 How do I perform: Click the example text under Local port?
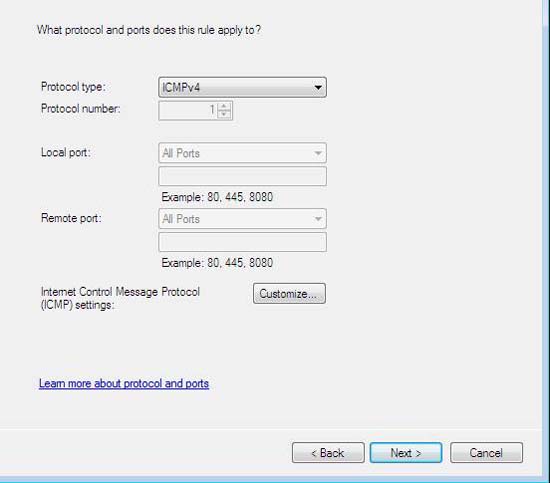pyautogui.click(x=217, y=197)
